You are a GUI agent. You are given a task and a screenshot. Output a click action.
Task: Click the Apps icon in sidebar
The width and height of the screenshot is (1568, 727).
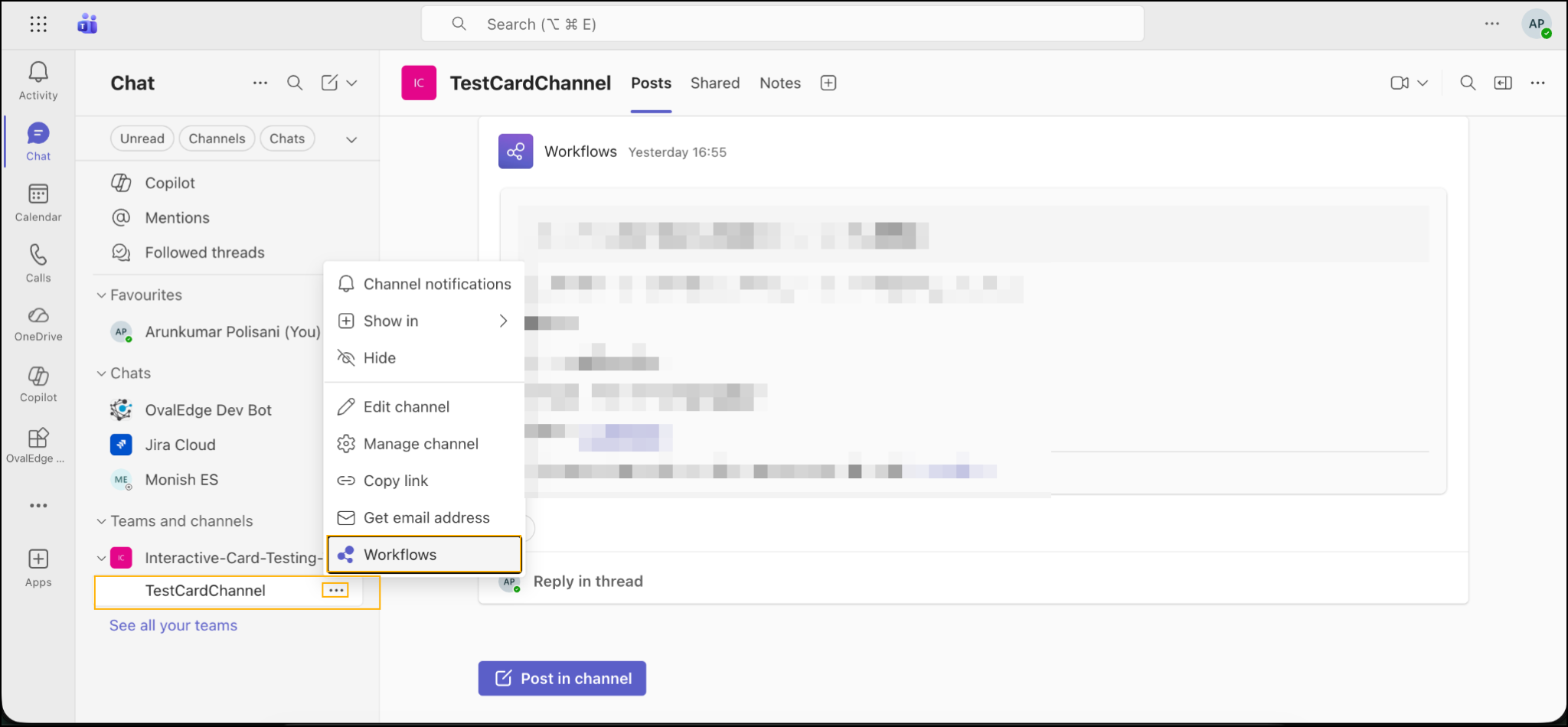pyautogui.click(x=38, y=568)
